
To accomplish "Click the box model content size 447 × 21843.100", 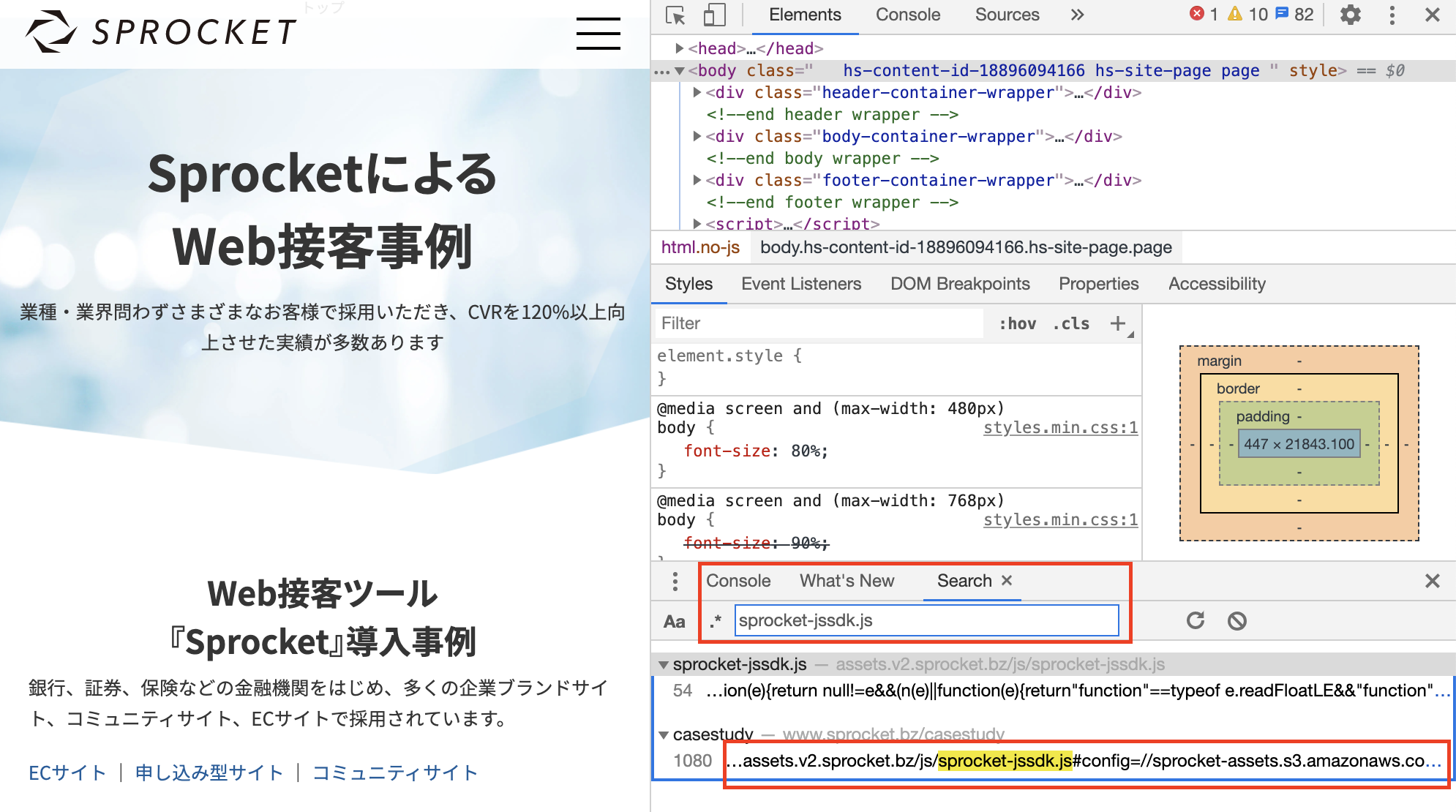I will [x=1299, y=444].
